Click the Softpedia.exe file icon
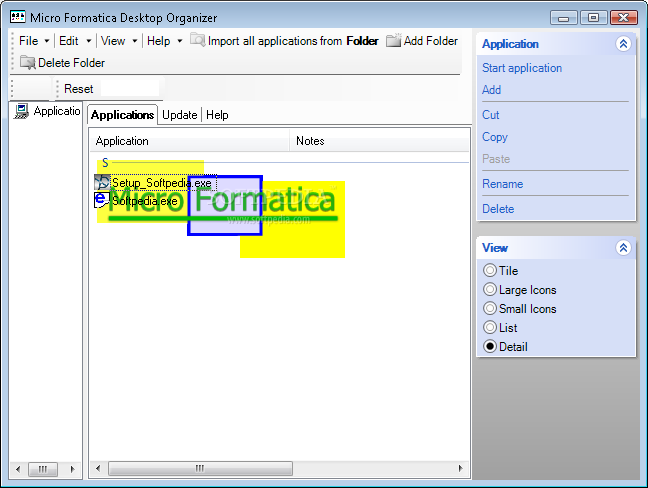Viewport: 648px width, 488px height. pos(102,200)
